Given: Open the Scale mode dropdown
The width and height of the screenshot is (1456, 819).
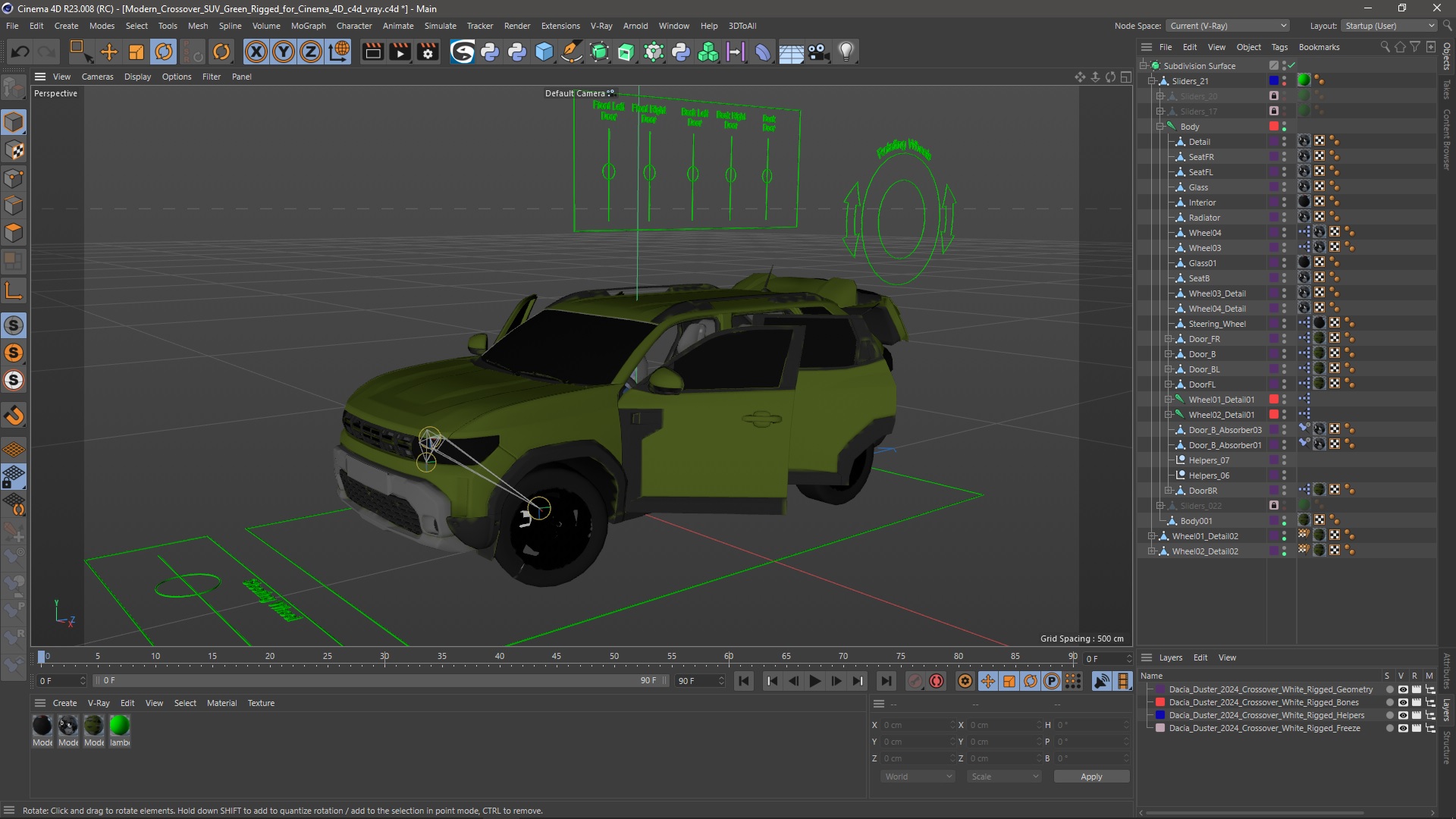Looking at the screenshot, I should (x=1005, y=777).
